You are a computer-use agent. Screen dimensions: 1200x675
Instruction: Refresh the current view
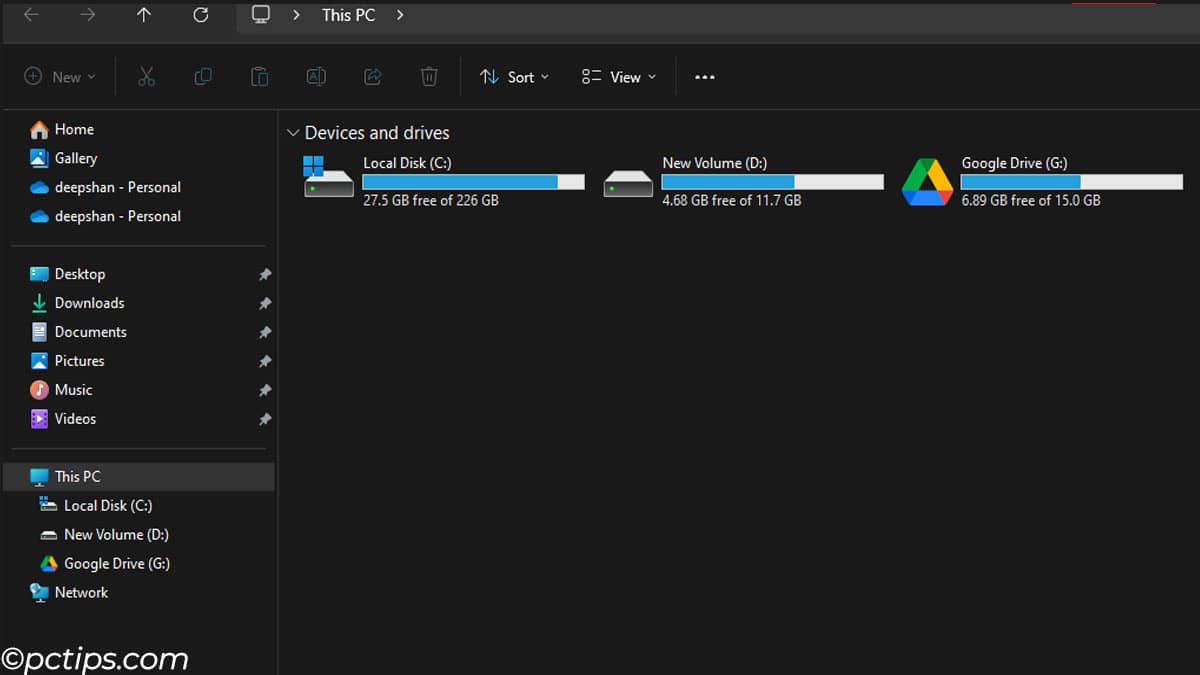(201, 15)
